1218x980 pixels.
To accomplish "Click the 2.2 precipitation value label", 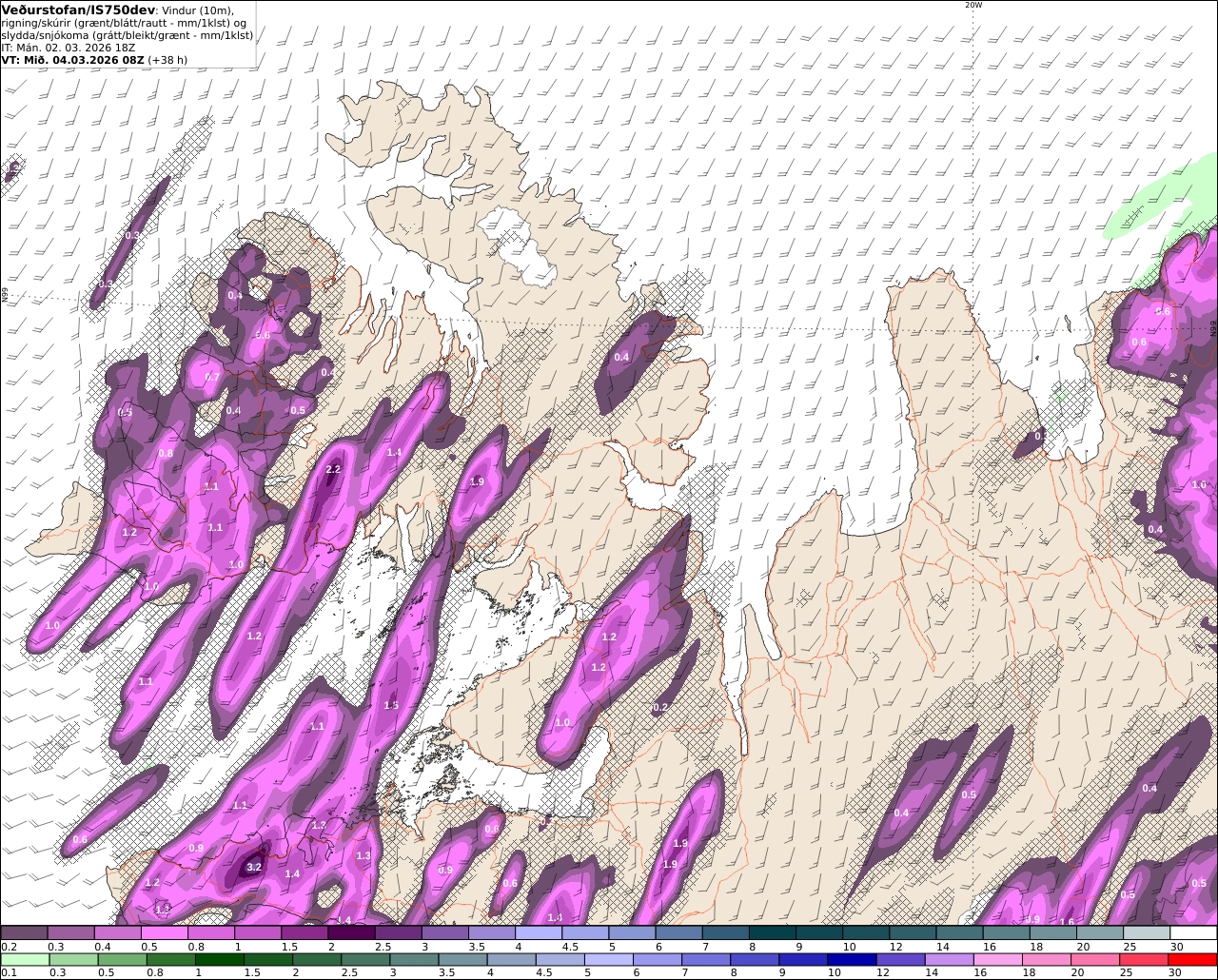I will [333, 470].
